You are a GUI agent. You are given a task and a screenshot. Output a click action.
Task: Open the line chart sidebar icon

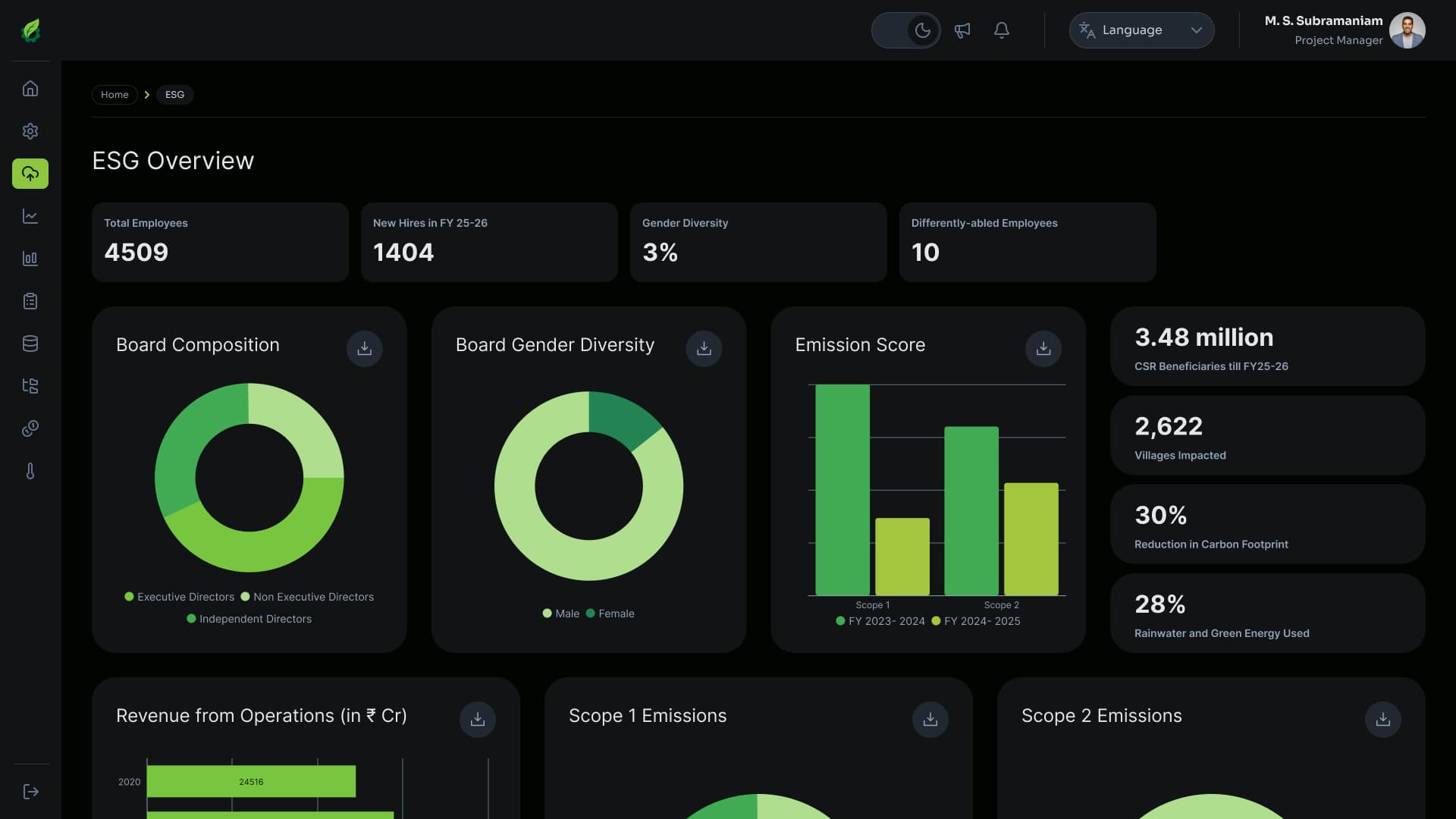[30, 216]
